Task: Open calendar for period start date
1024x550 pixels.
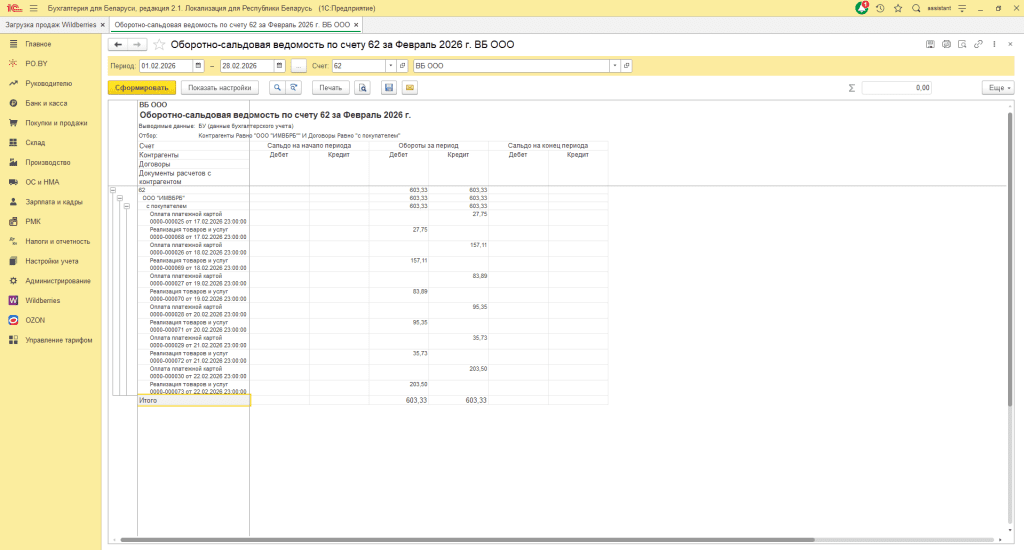Action: pos(198,66)
